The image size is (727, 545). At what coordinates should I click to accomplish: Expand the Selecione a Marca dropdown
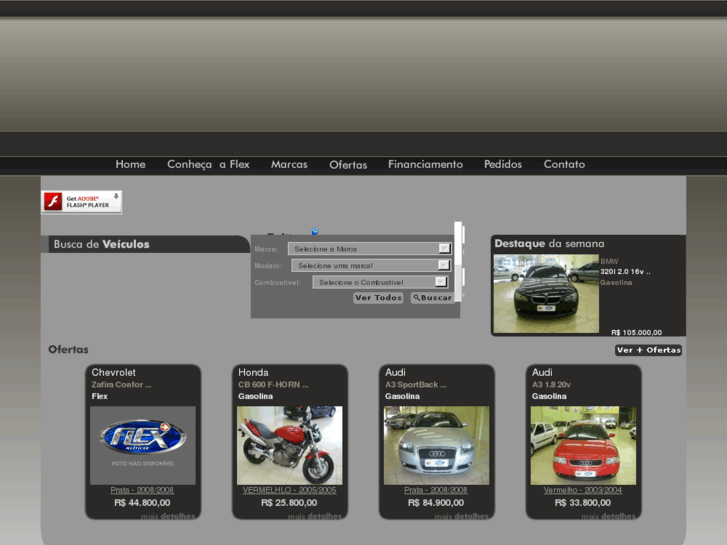point(370,249)
